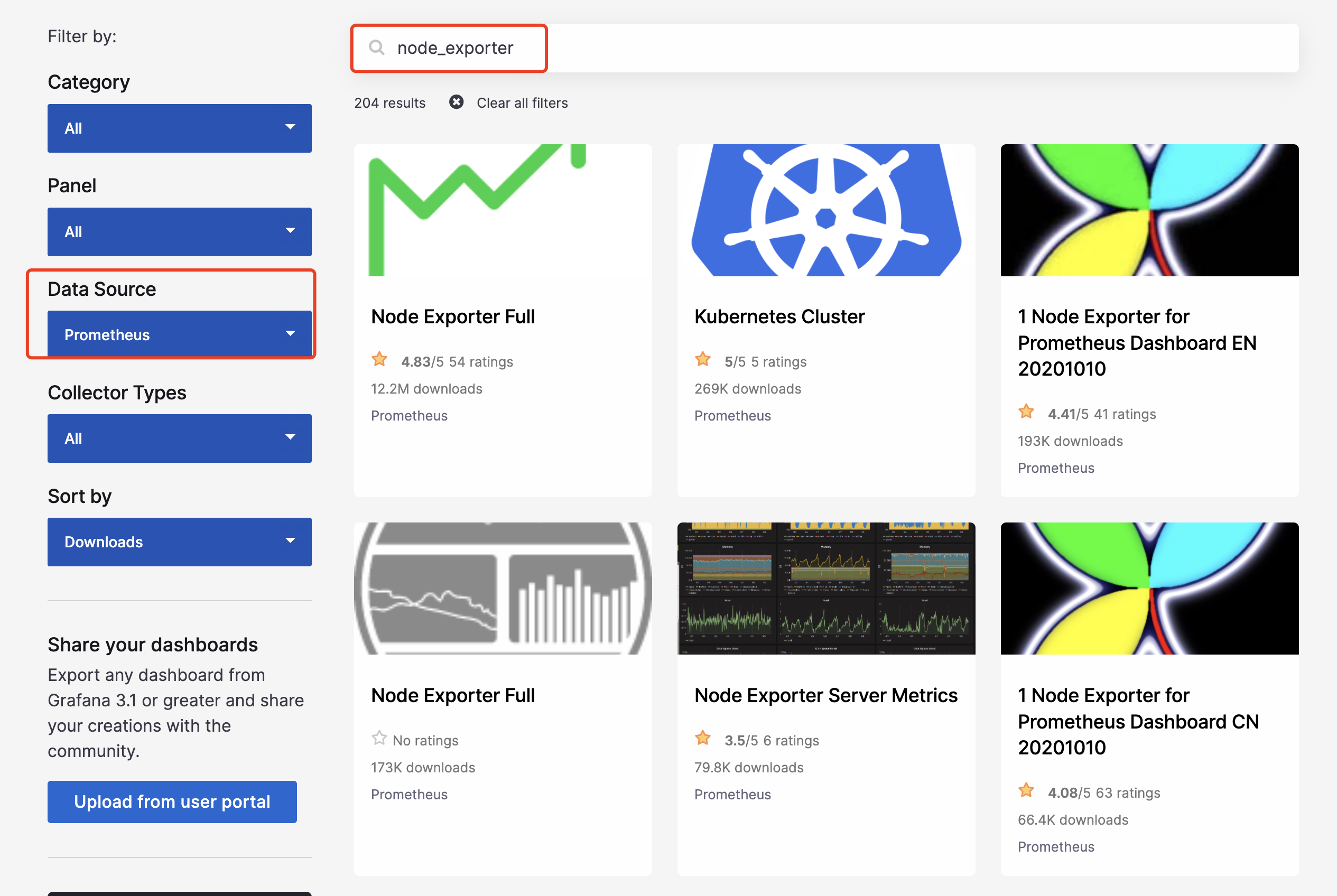Open the Node Exporter Full title with 12.2M downloads

click(453, 316)
